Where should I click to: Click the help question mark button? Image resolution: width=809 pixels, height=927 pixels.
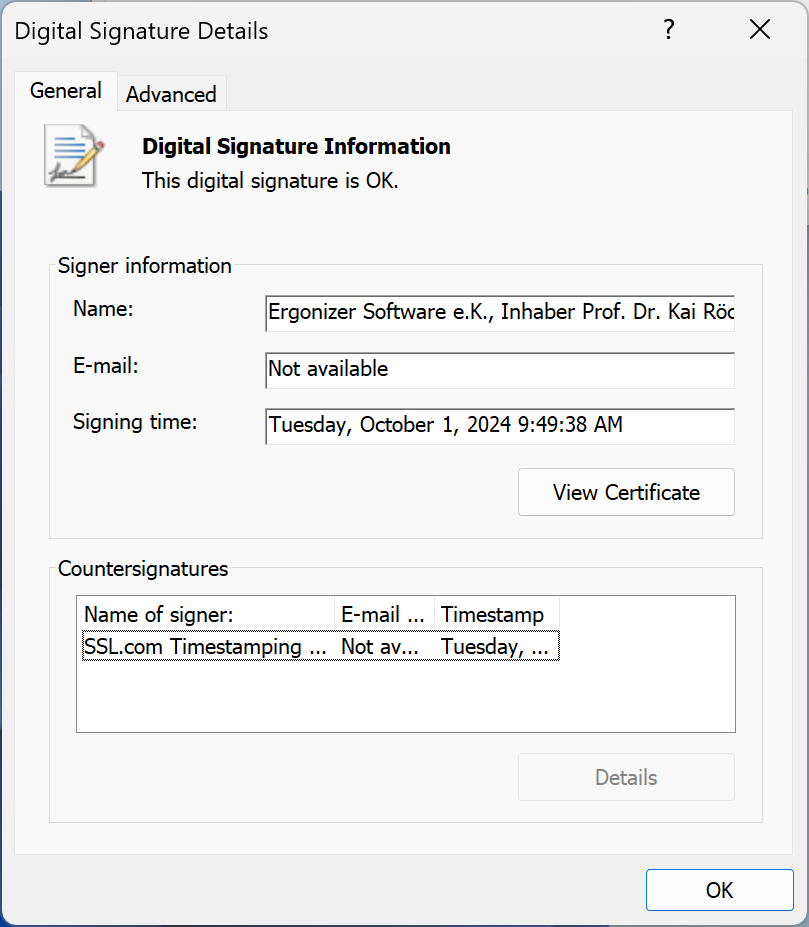point(669,30)
